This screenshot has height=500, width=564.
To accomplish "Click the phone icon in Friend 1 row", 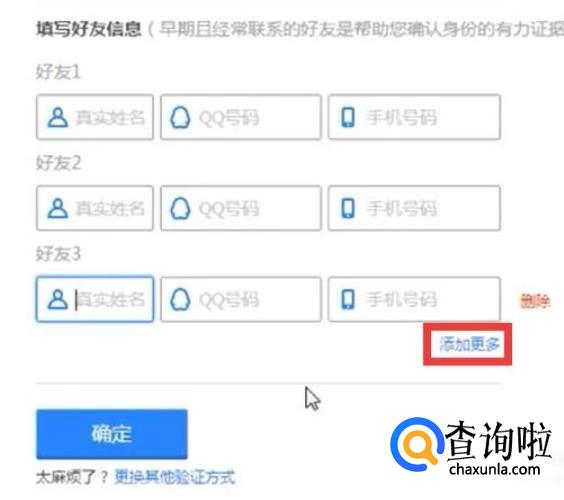I will pos(347,117).
